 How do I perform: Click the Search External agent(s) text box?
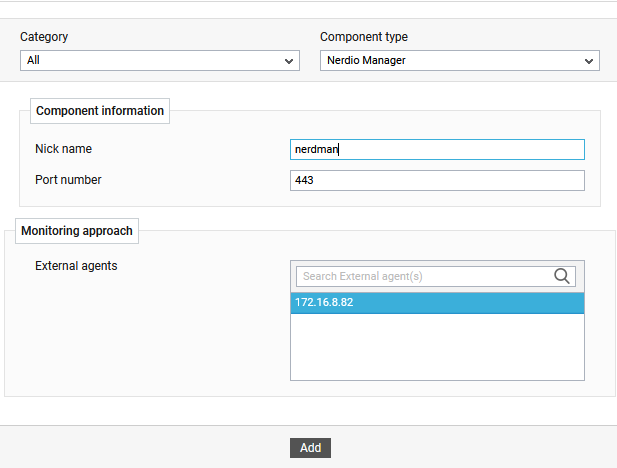[x=424, y=276]
